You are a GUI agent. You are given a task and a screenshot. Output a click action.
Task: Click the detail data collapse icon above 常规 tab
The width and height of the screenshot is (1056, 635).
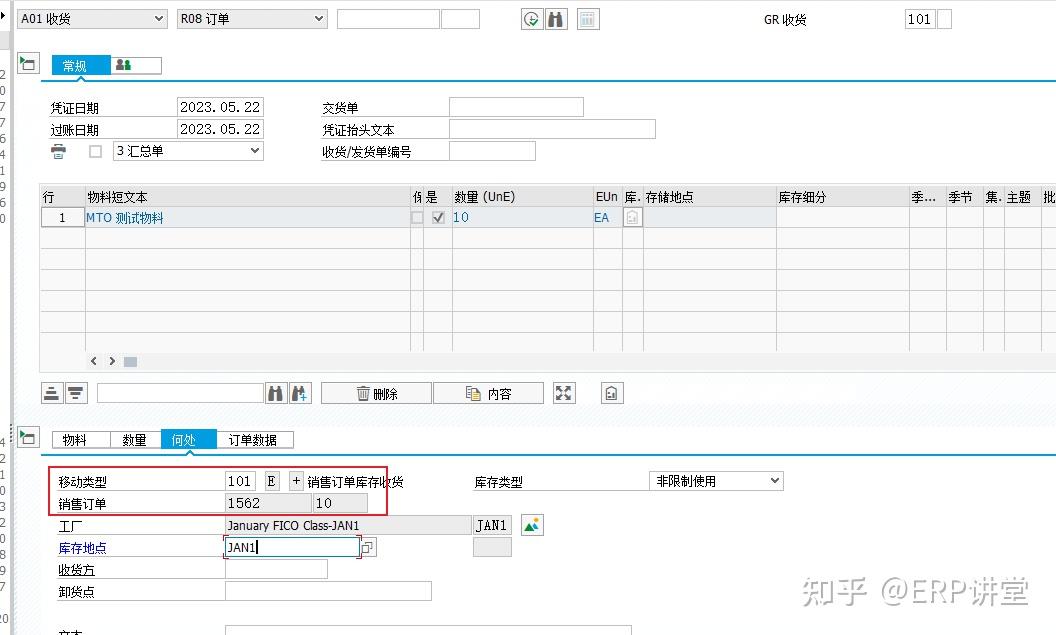coord(28,62)
